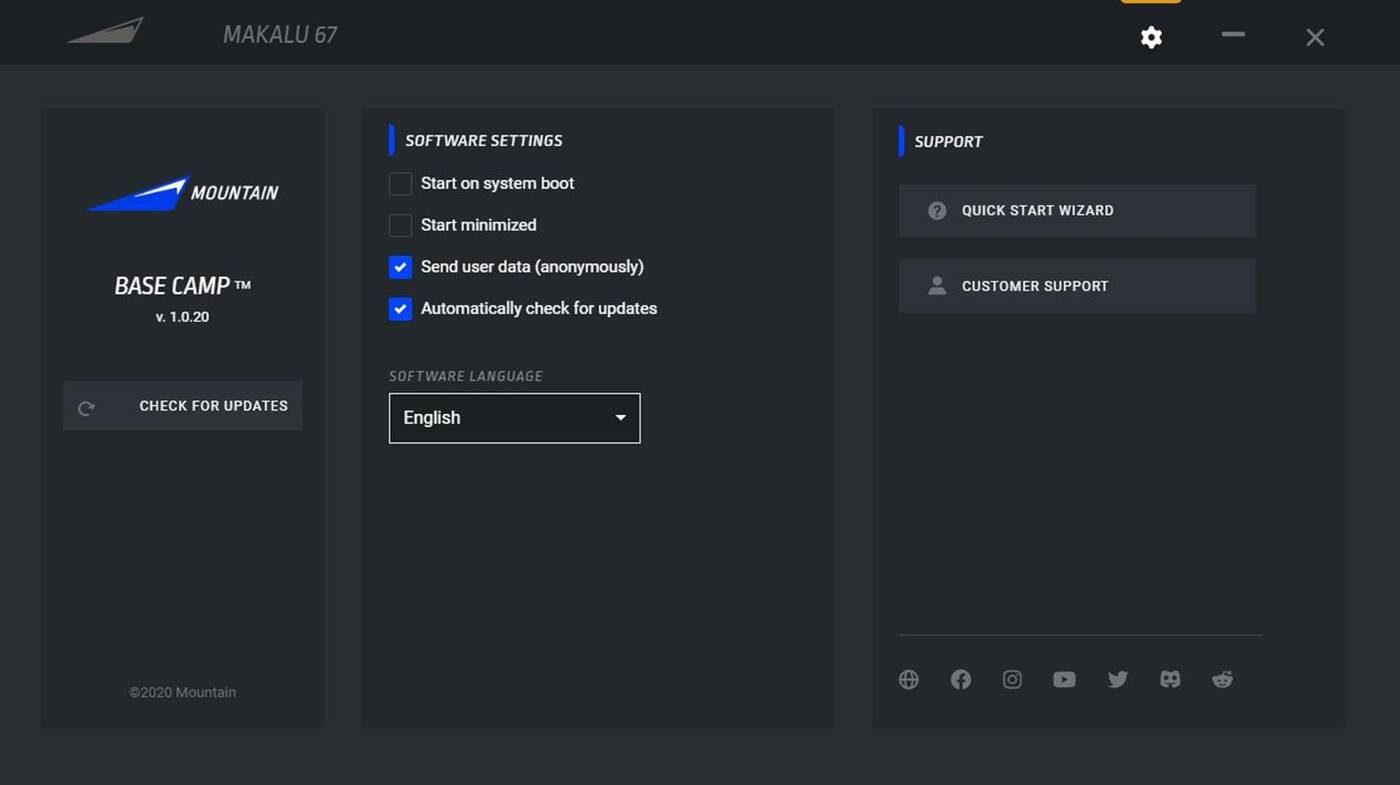Click the dropdown arrow beside English
Viewport: 1400px width, 785px height.
(x=620, y=418)
